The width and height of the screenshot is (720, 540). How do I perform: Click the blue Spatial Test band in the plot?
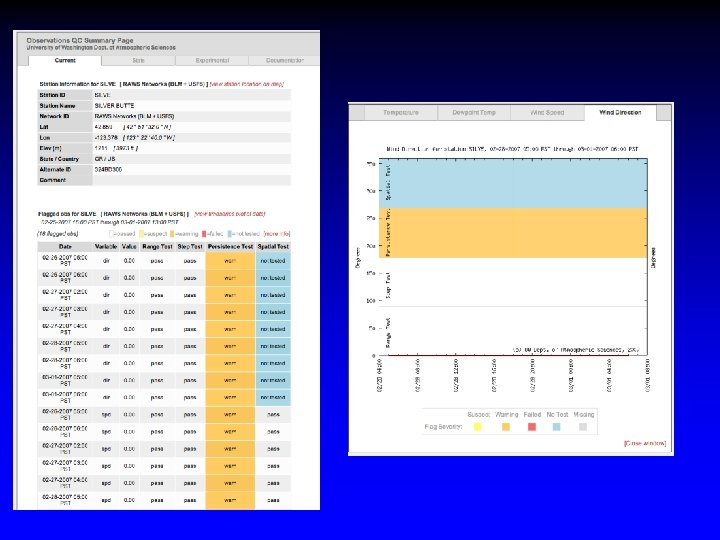(x=513, y=184)
